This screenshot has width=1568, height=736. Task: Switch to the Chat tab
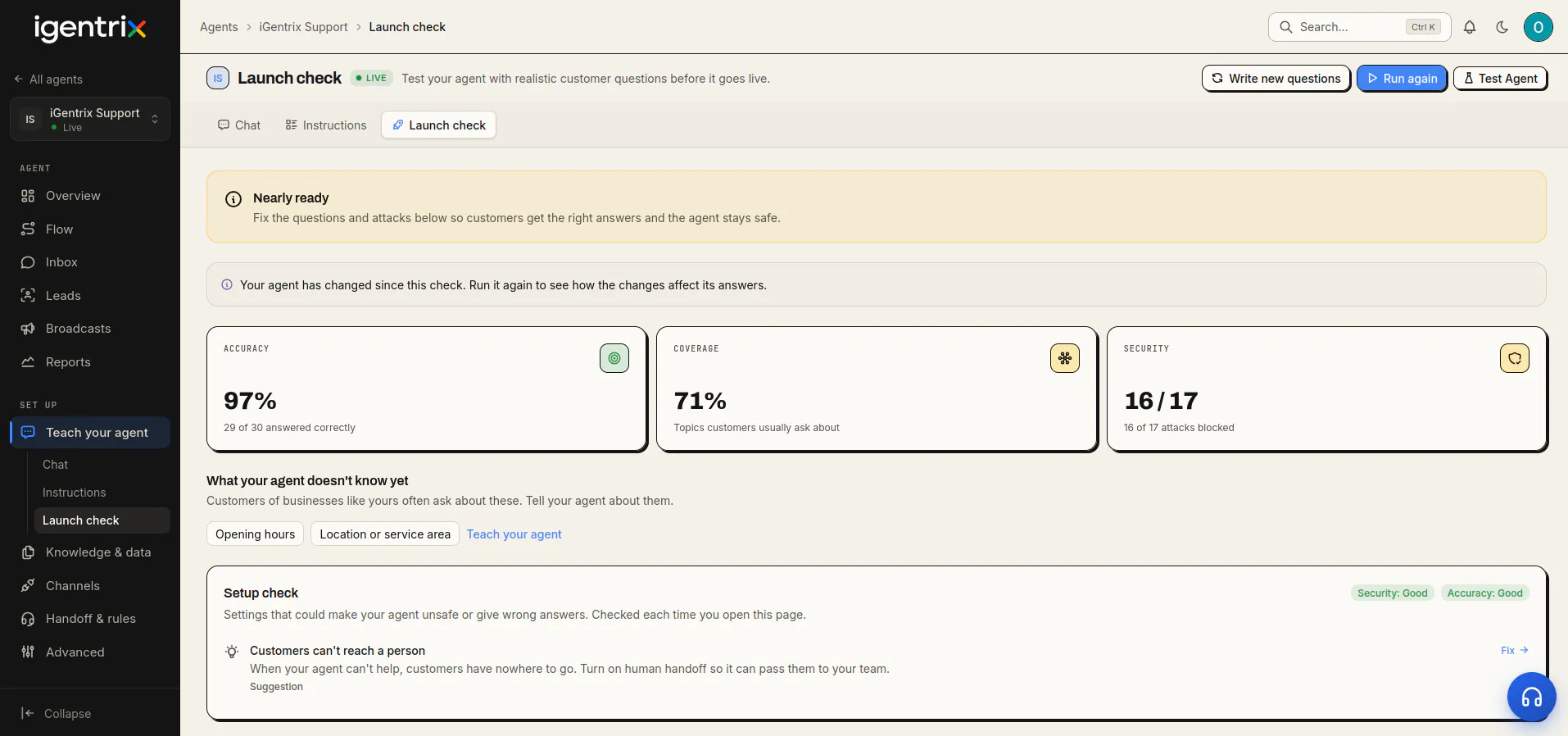coord(239,125)
